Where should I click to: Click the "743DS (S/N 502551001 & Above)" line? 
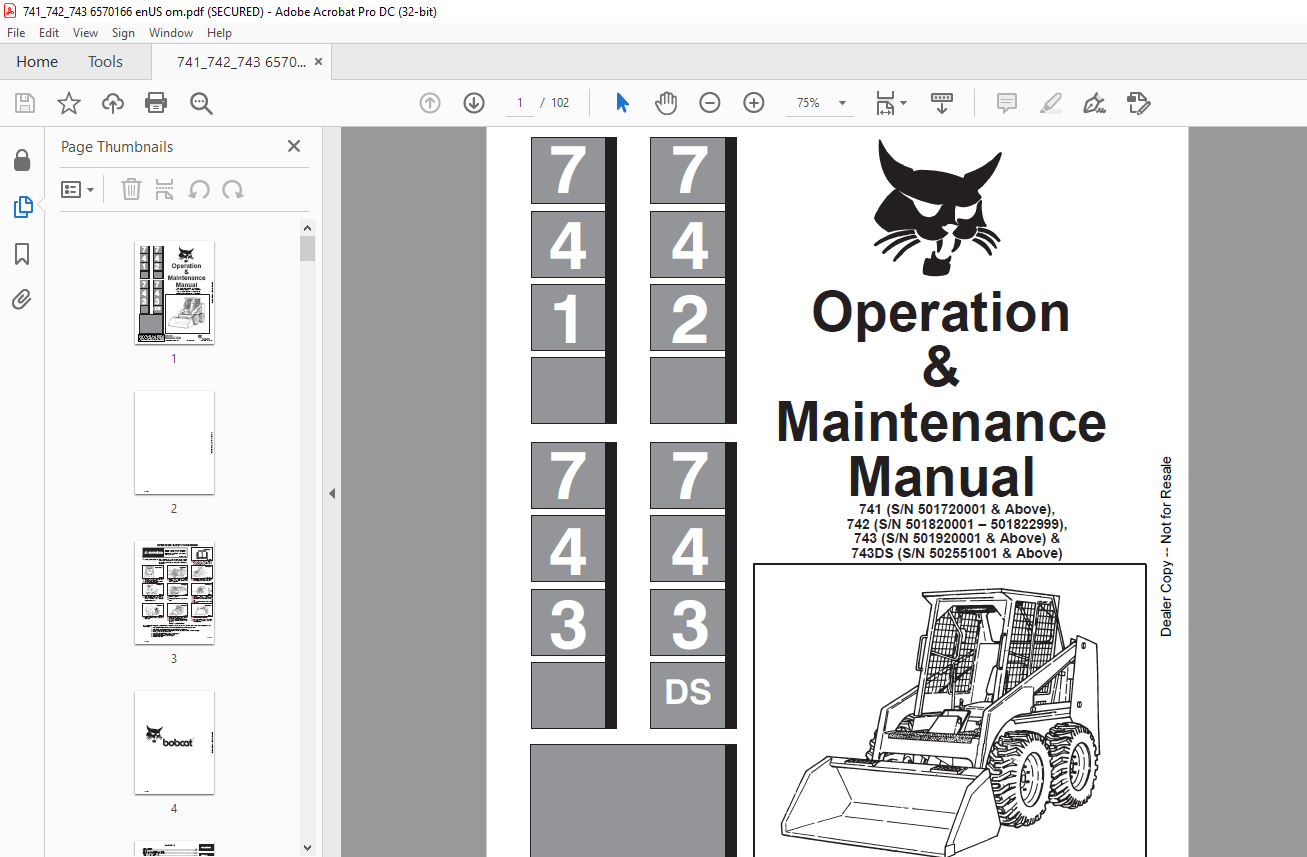[956, 553]
